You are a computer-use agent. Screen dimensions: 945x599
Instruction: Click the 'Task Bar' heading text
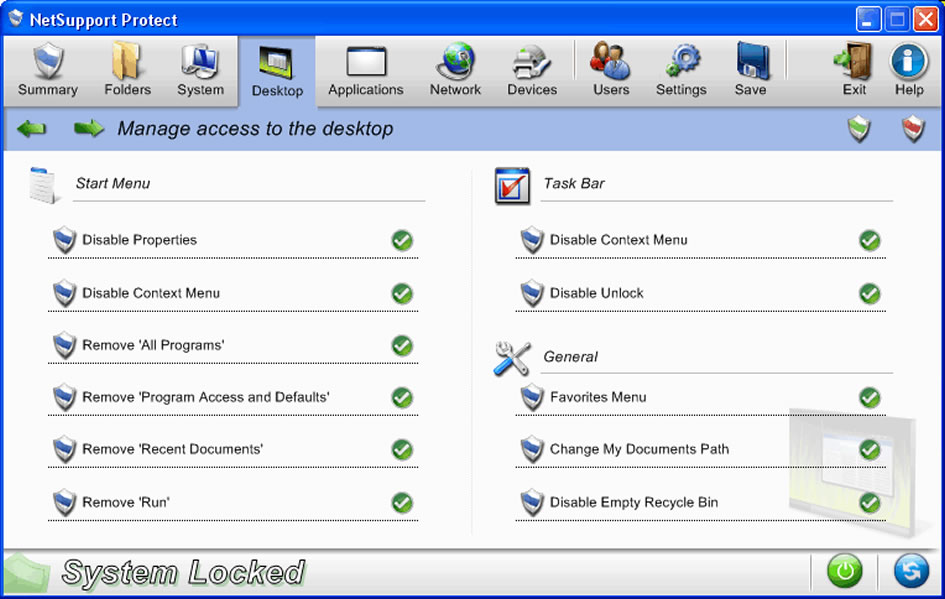click(x=574, y=183)
